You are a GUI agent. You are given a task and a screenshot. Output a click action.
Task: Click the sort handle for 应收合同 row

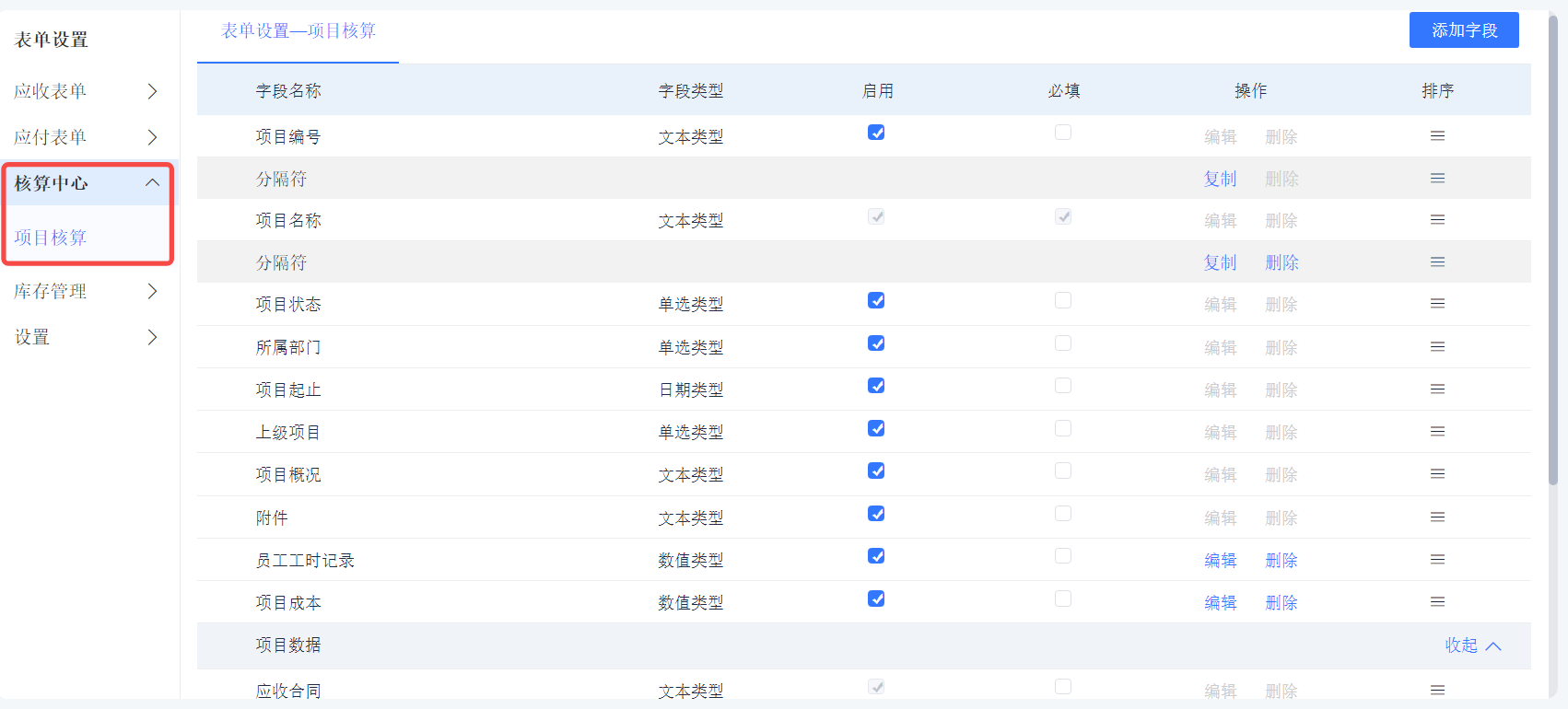pyautogui.click(x=1437, y=691)
